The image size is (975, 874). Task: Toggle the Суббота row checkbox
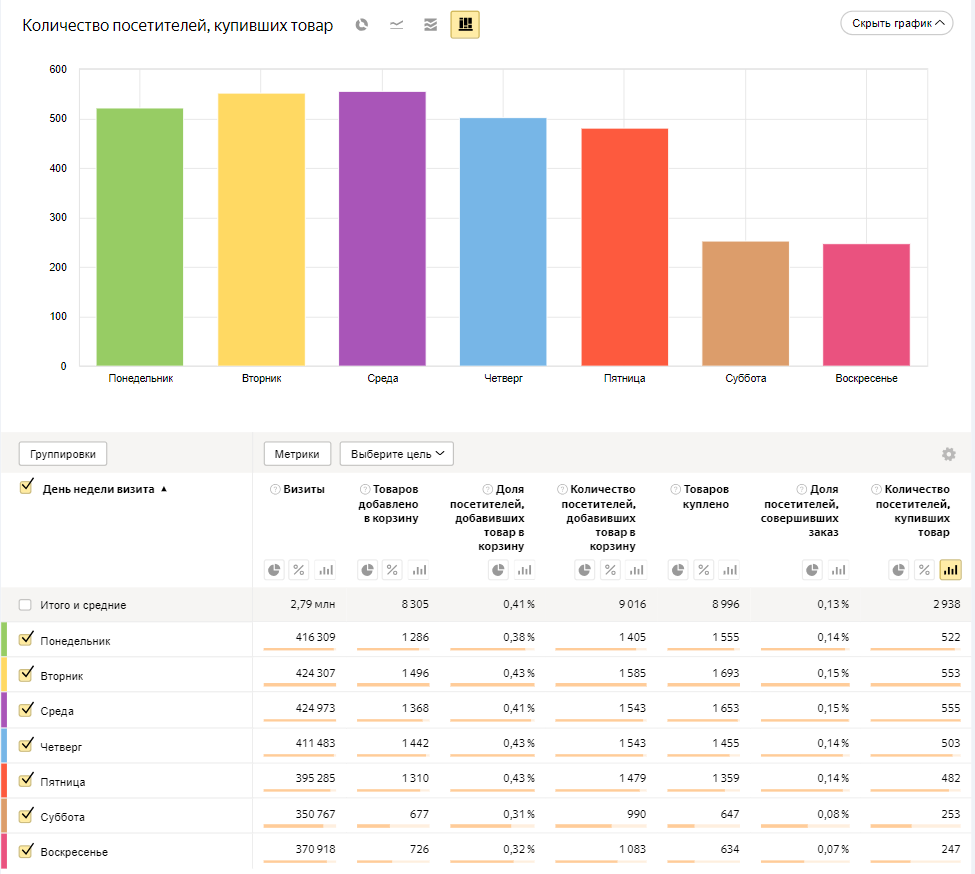(27, 816)
